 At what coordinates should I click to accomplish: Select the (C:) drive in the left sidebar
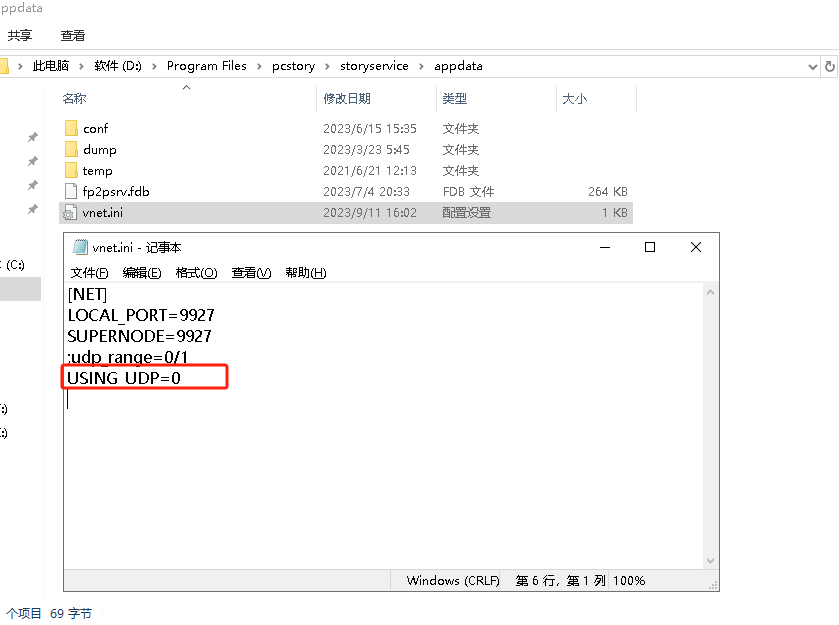coord(13,265)
